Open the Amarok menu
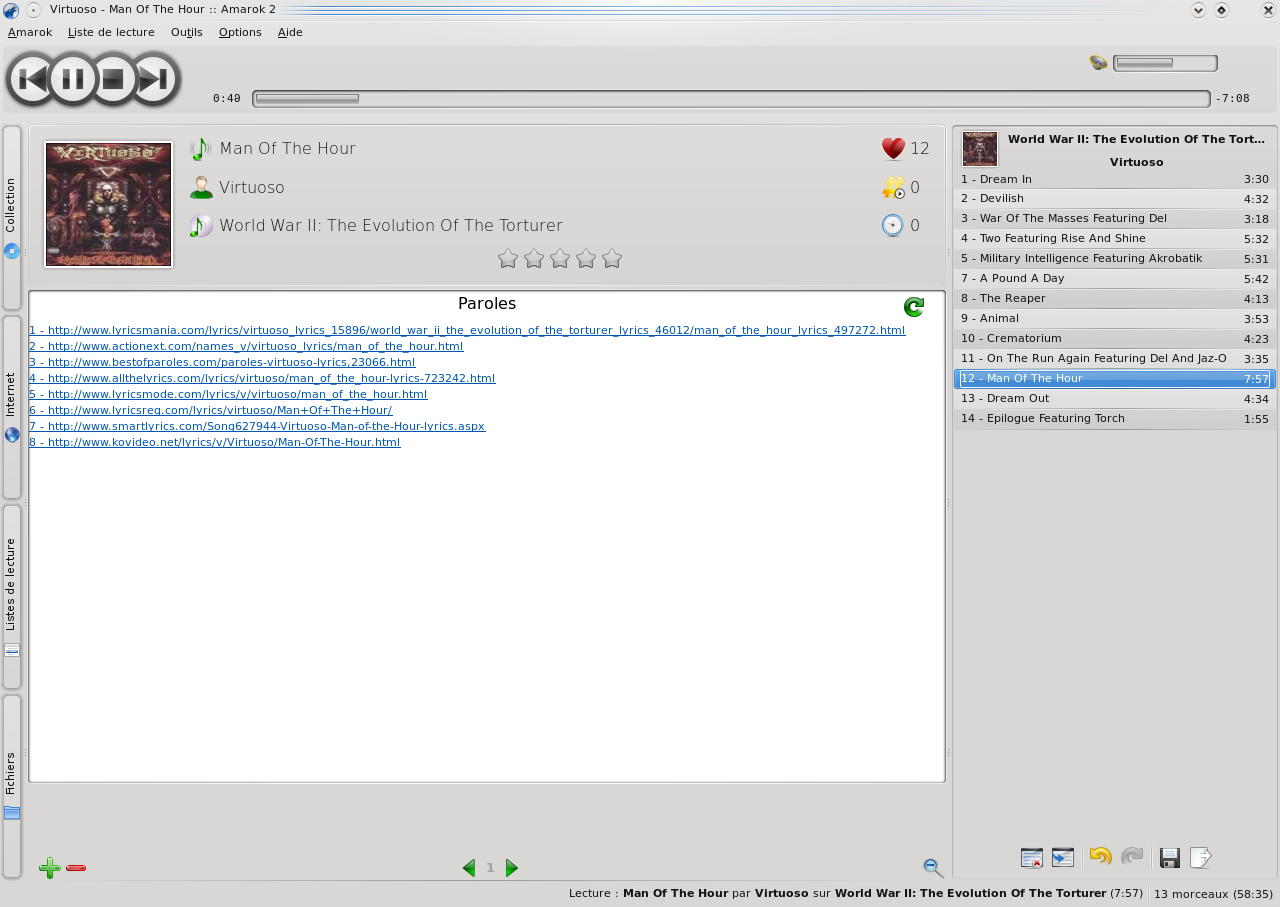This screenshot has width=1280, height=907. [x=30, y=32]
